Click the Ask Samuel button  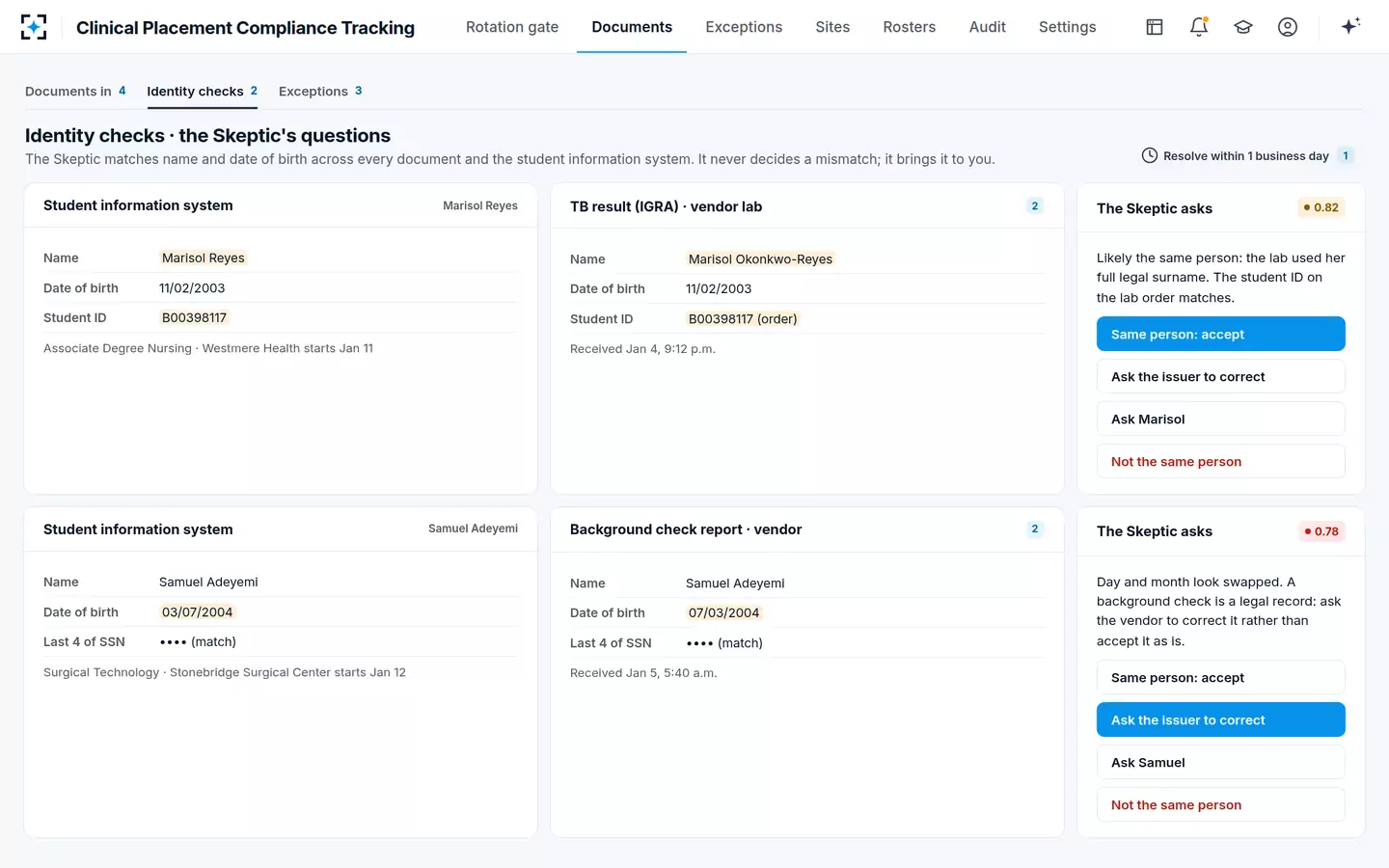pyautogui.click(x=1221, y=762)
